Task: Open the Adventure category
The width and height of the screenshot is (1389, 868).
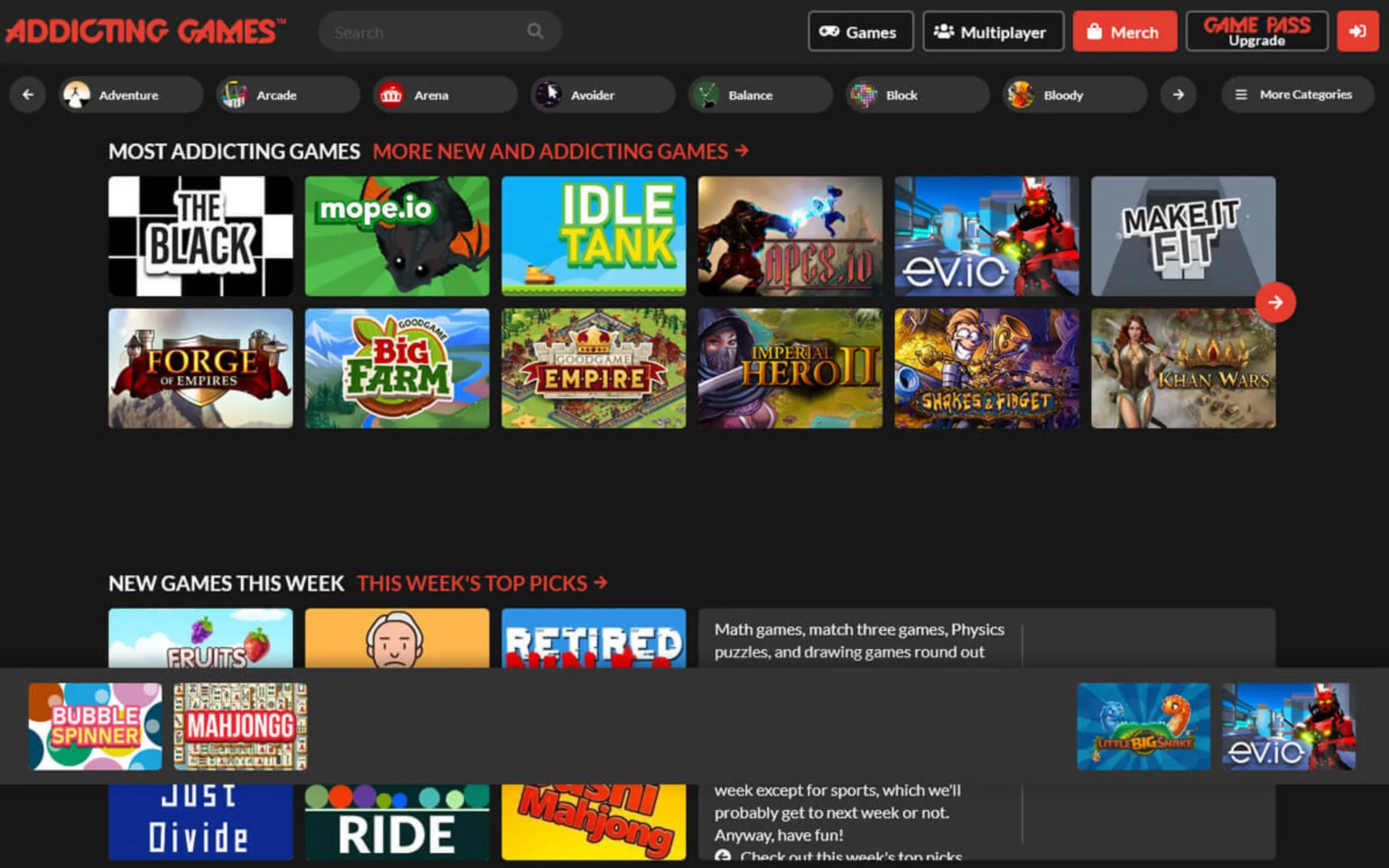Action: 130,95
